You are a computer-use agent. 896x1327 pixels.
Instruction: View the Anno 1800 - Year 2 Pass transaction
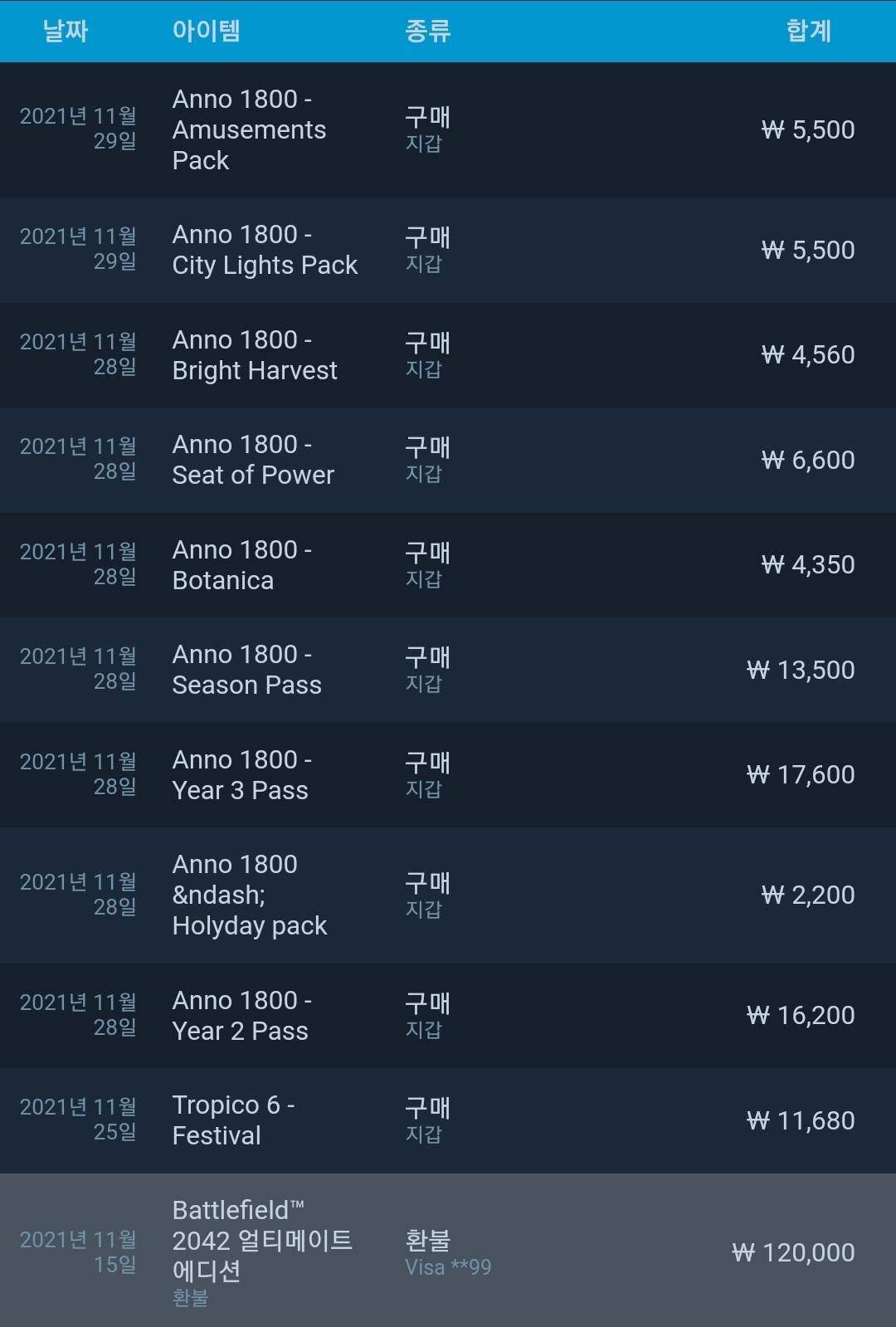click(x=240, y=1016)
